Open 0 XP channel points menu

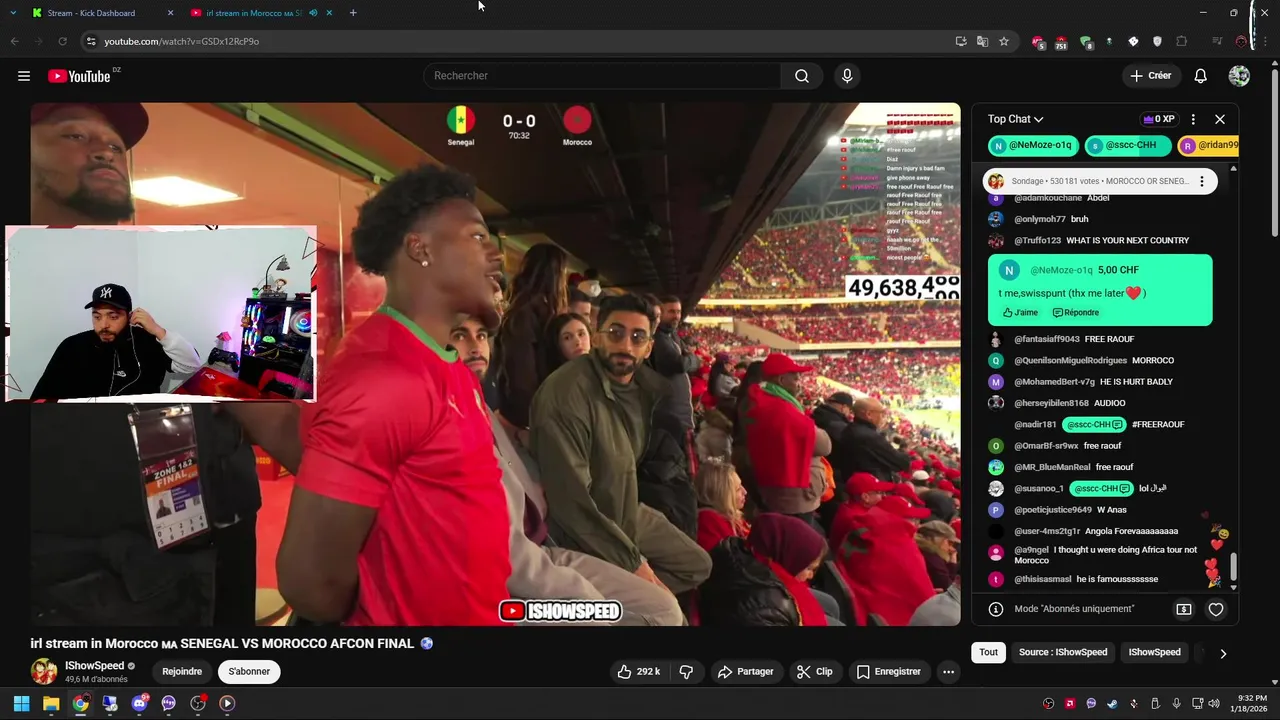[1159, 119]
